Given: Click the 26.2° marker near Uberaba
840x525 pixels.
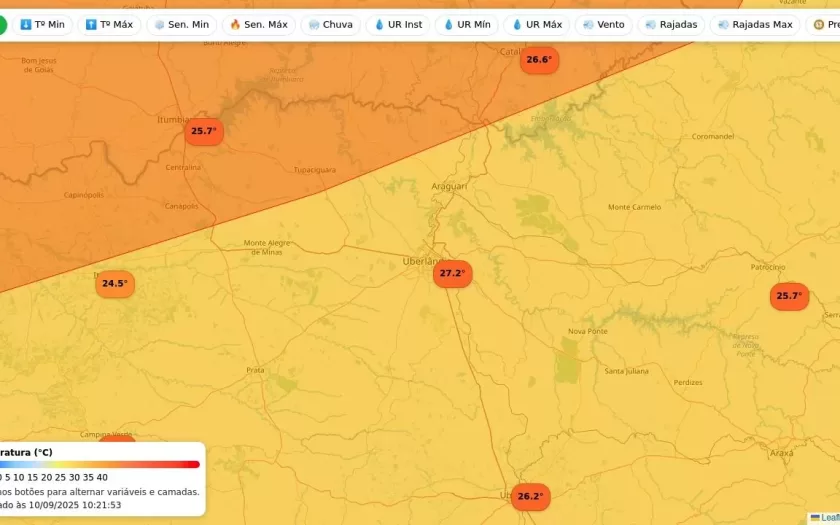Looking at the screenshot, I should [x=530, y=496].
